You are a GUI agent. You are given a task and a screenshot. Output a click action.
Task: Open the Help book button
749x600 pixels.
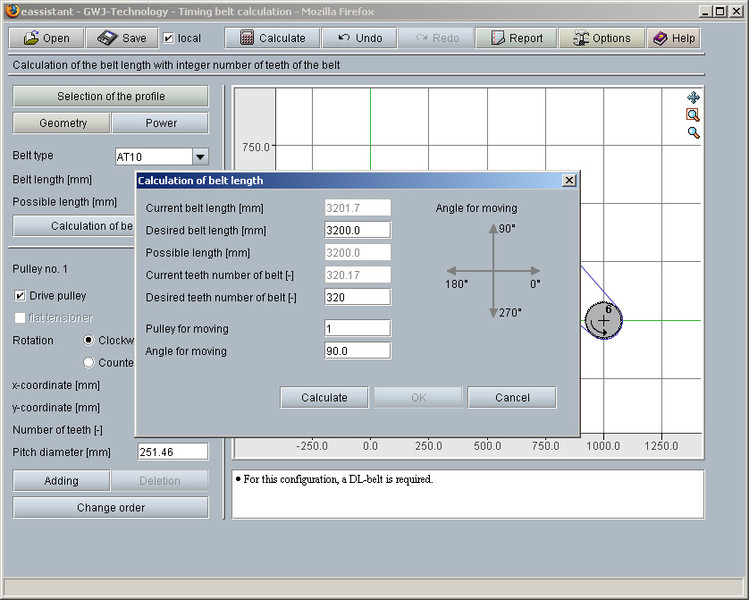coord(673,38)
